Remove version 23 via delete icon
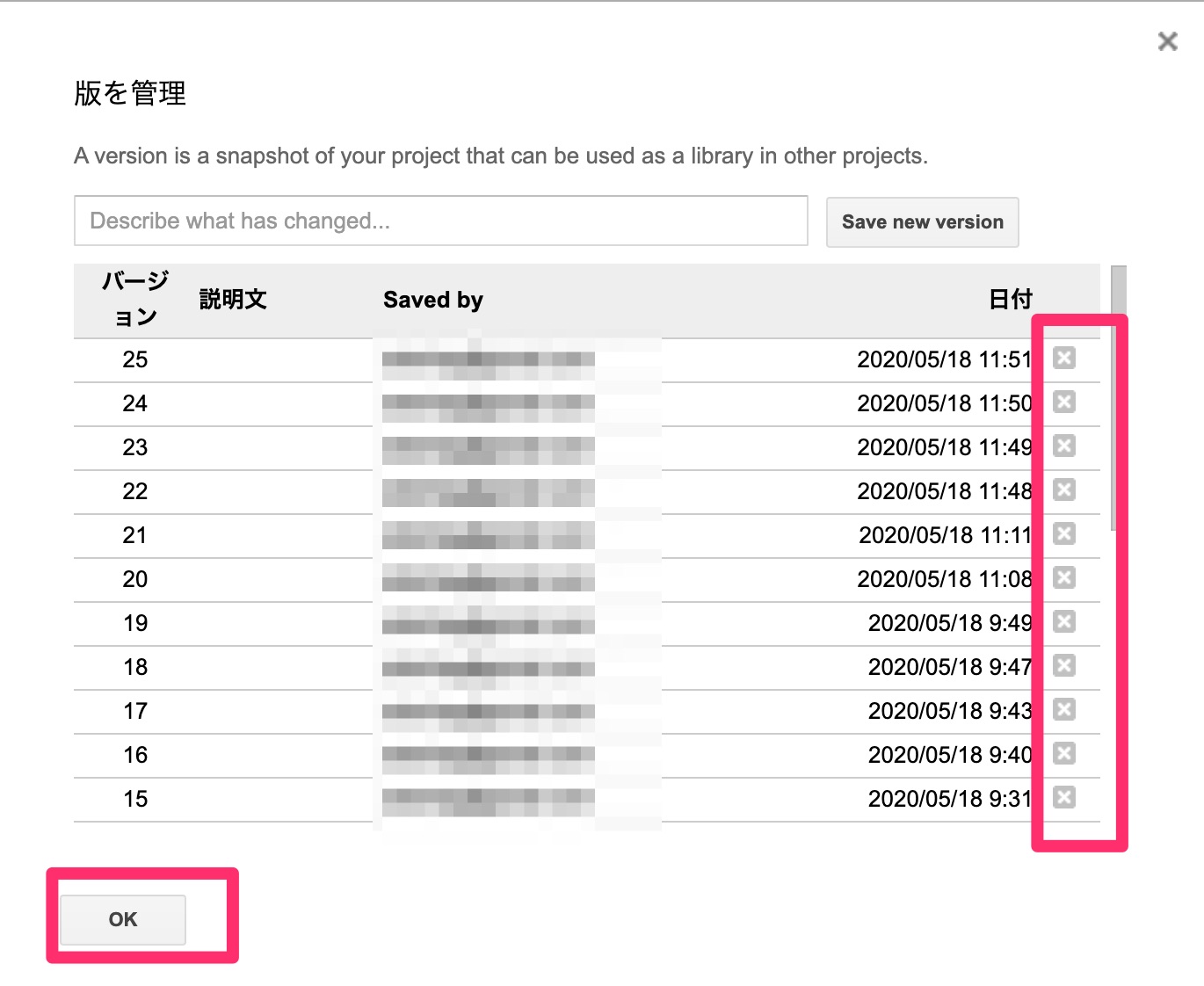The image size is (1204, 986). (1063, 446)
